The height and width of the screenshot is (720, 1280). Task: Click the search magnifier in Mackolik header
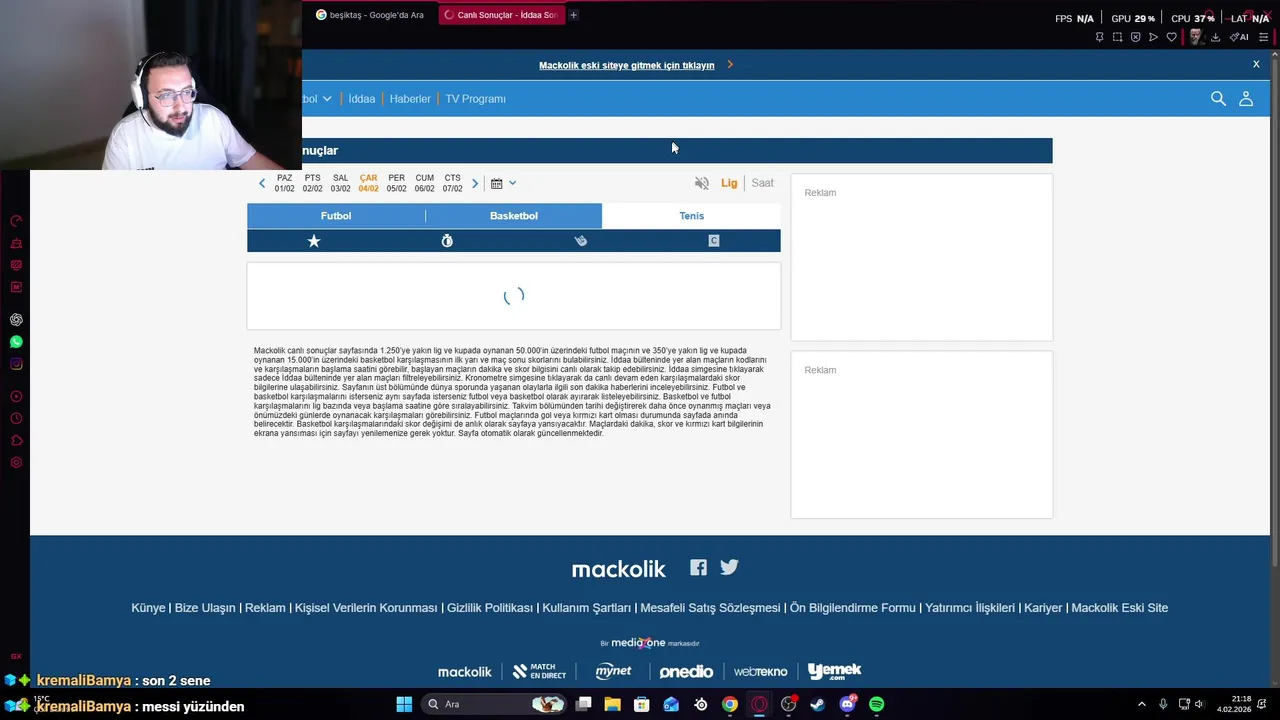(1218, 98)
